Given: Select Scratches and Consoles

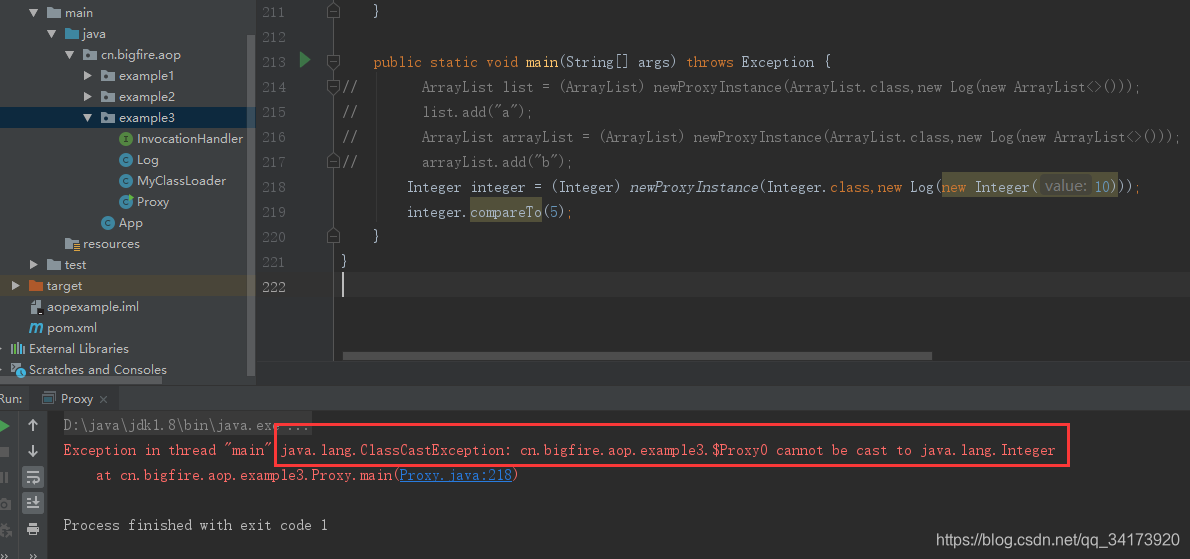Looking at the screenshot, I should (x=97, y=369).
